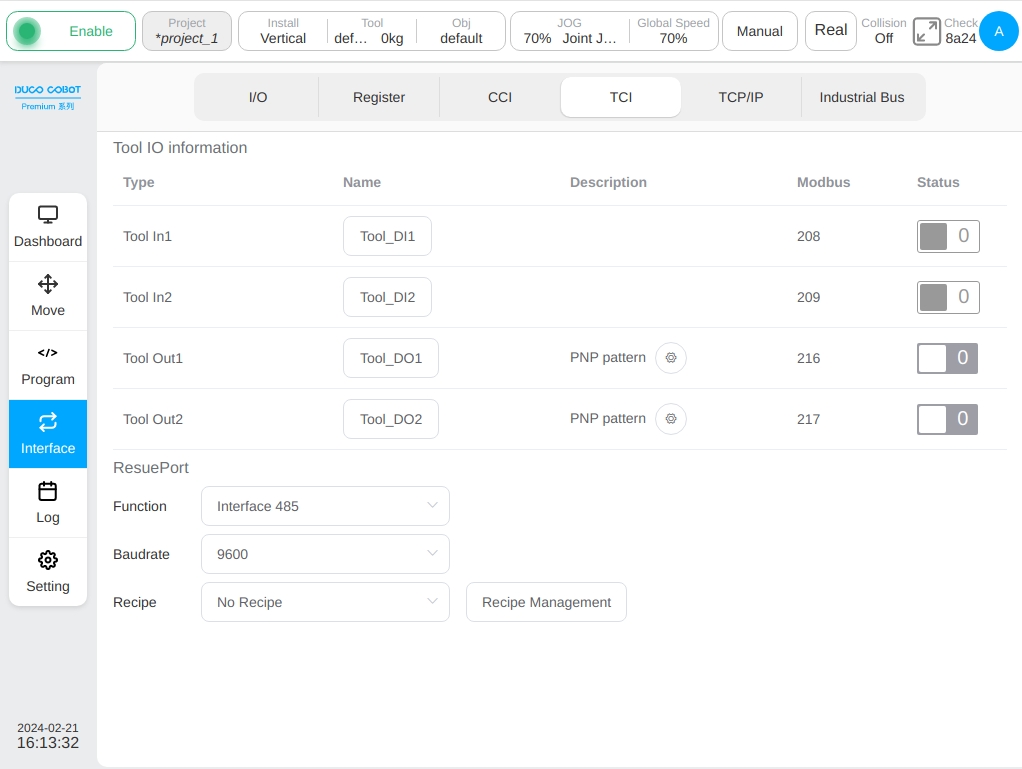
Task: Edit the Tool_DO1 name field
Action: [391, 358]
